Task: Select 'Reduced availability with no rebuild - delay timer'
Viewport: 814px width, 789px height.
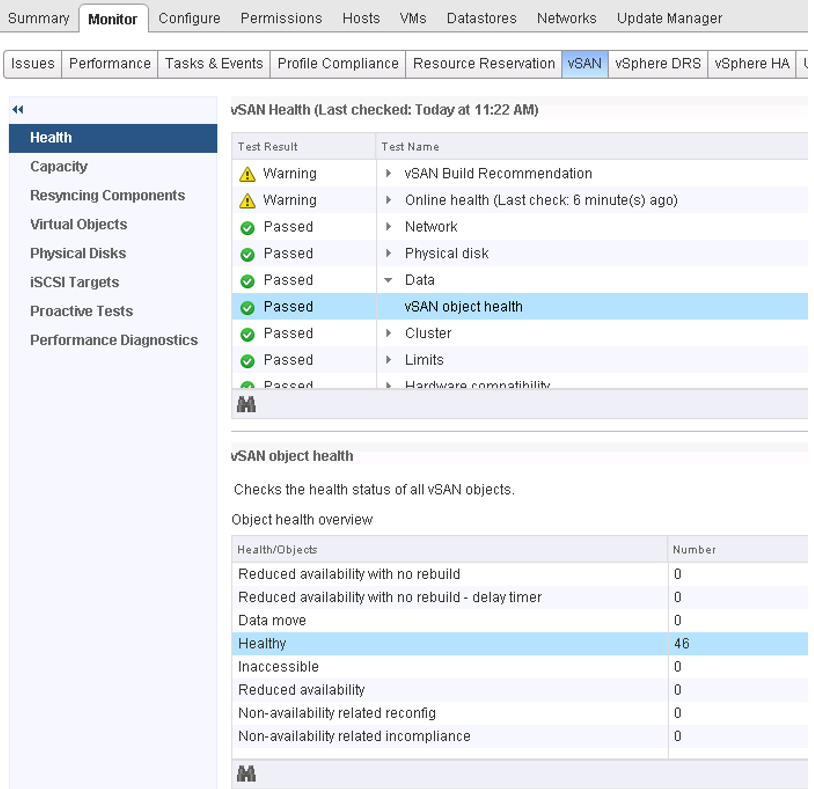Action: [x=520, y=597]
